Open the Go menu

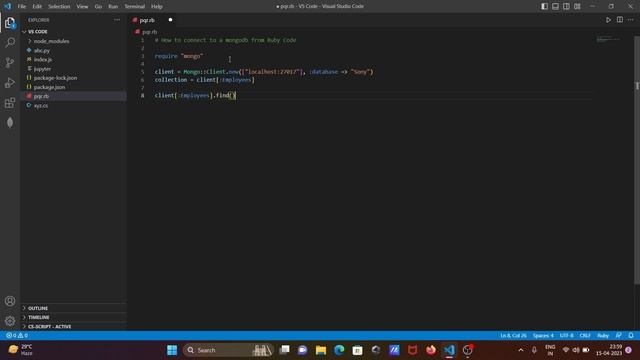tap(98, 6)
